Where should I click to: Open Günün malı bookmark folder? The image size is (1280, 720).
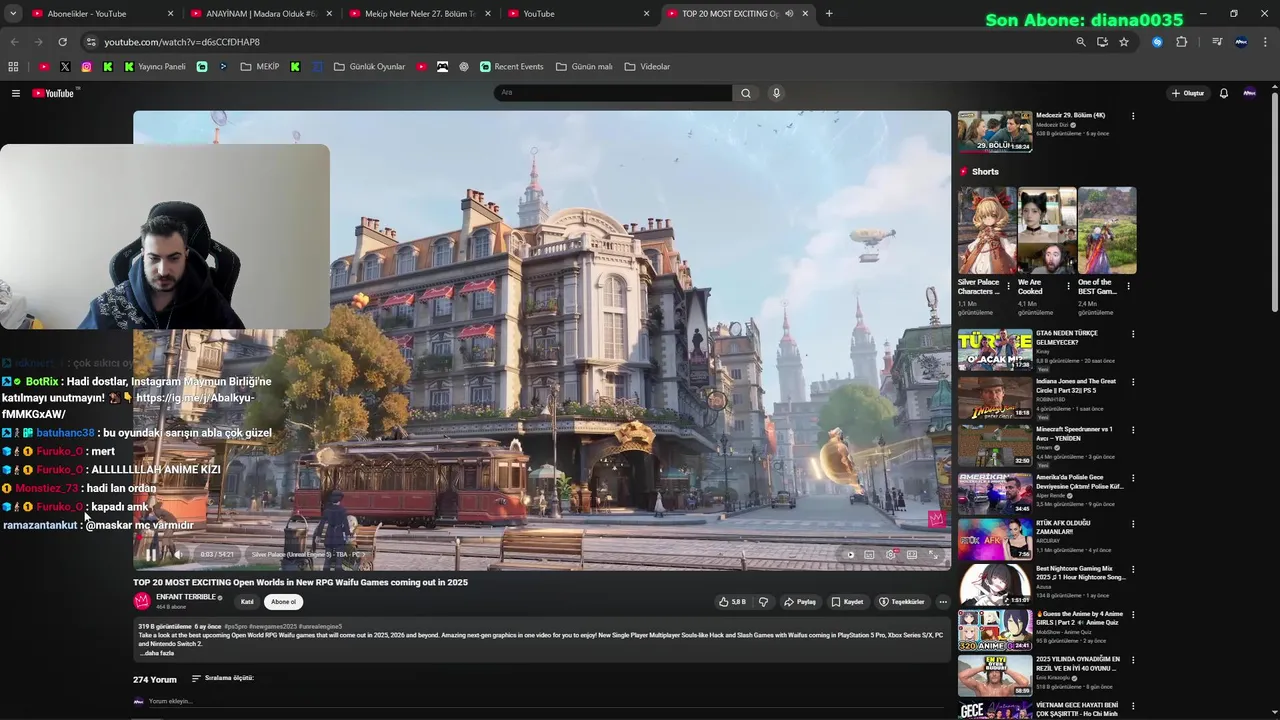pyautogui.click(x=584, y=67)
